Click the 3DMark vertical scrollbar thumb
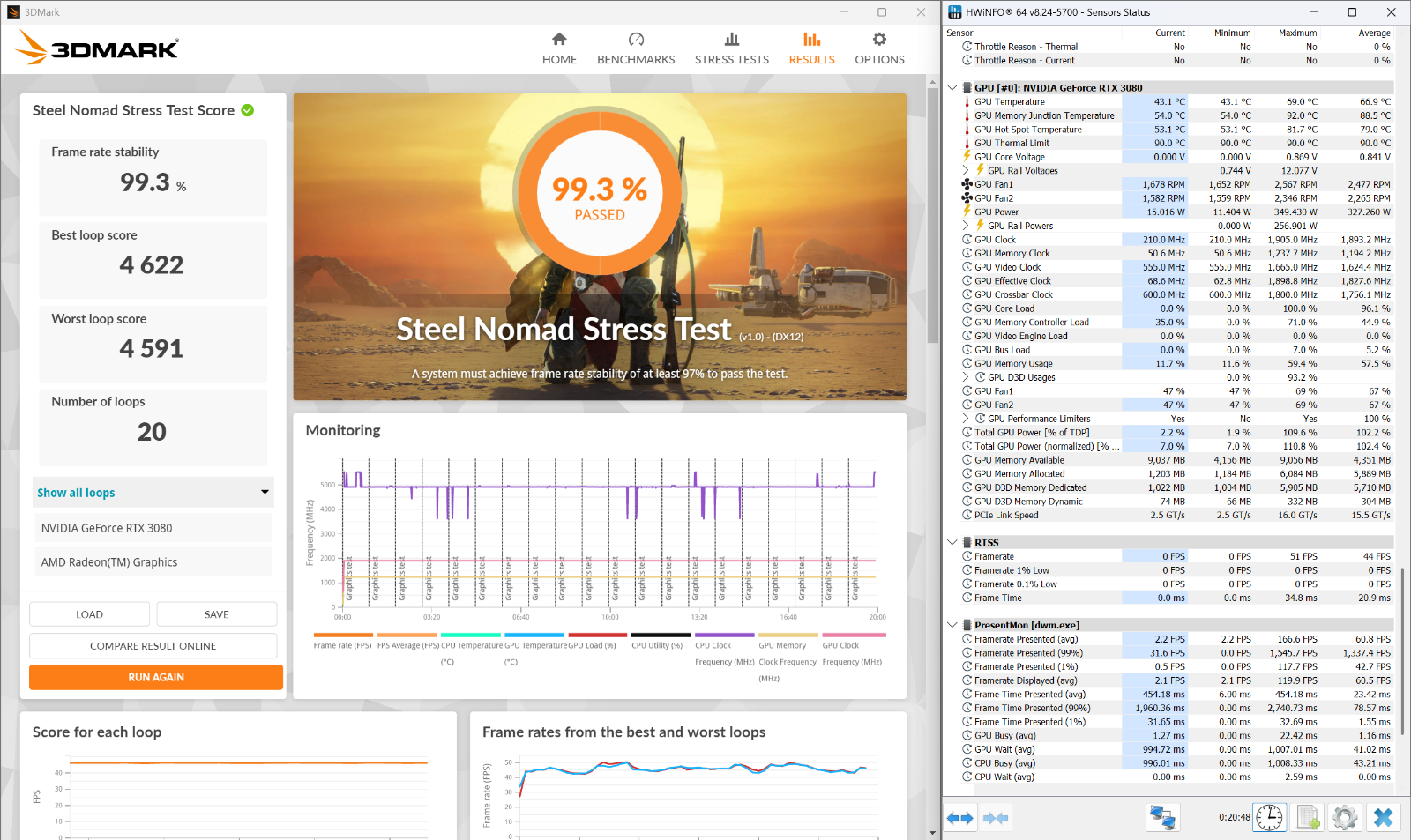Image resolution: width=1411 pixels, height=840 pixels. click(933, 214)
